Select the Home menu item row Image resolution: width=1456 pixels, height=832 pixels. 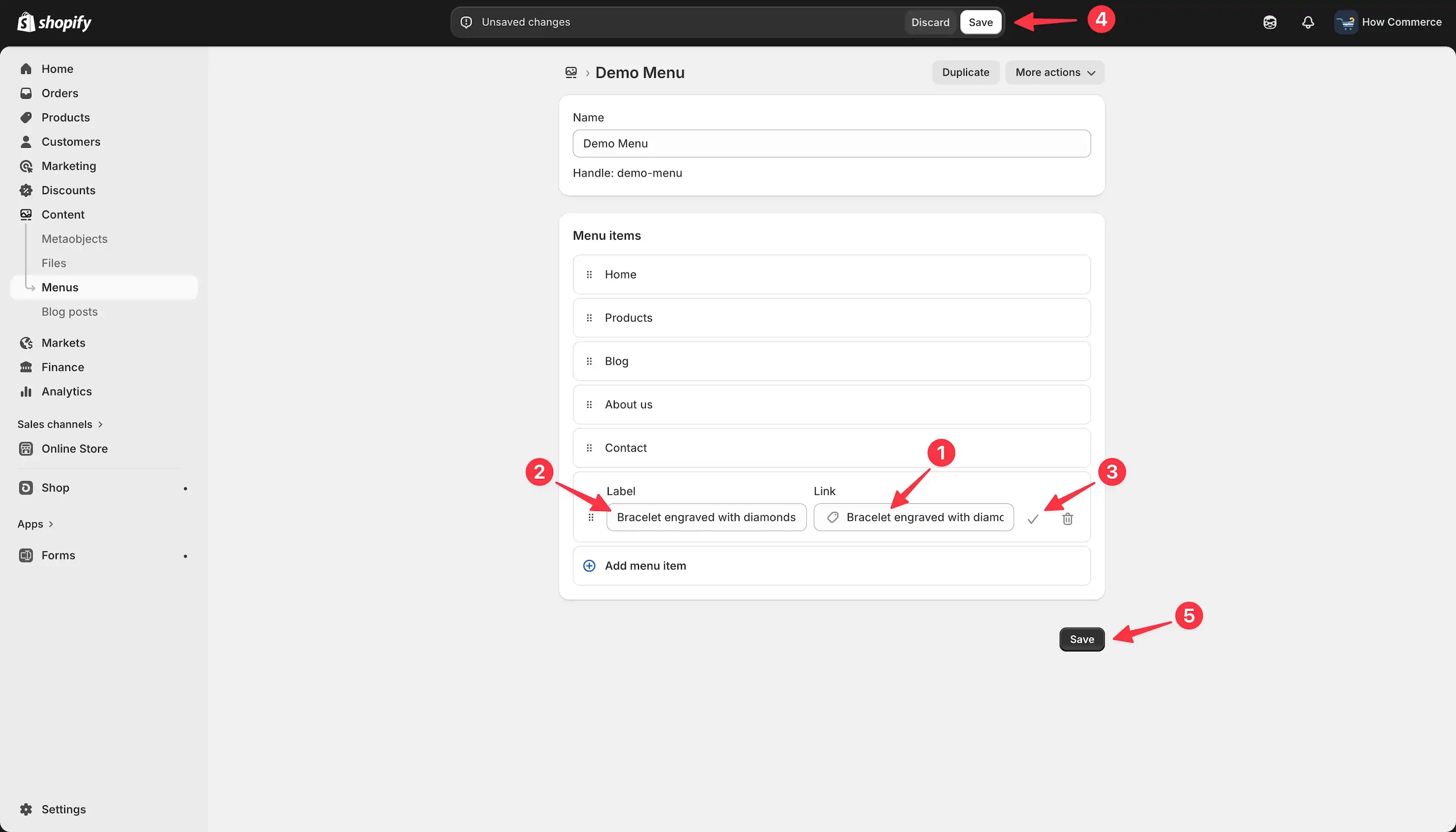pos(831,274)
